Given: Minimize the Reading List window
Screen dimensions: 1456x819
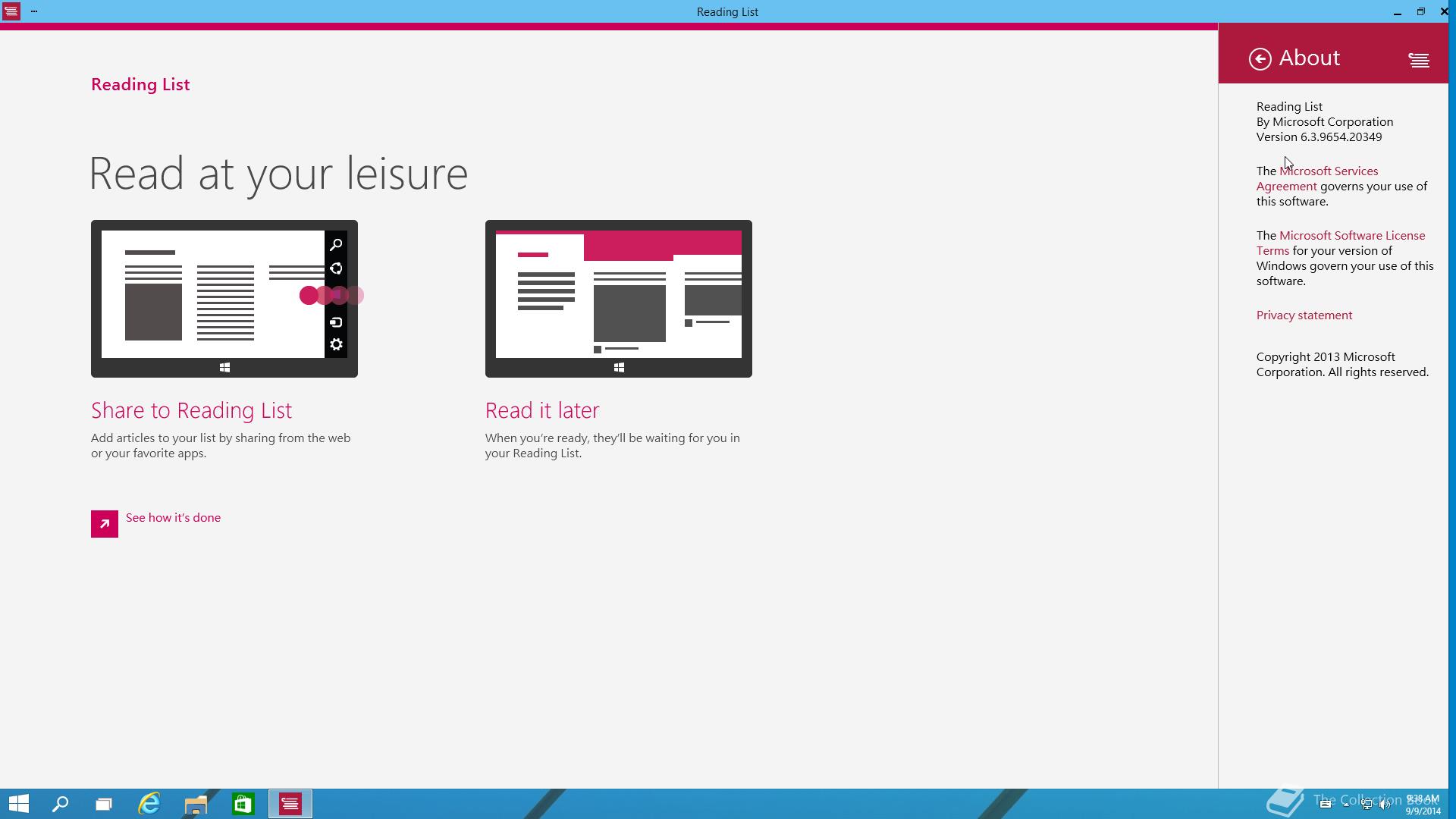Looking at the screenshot, I should coord(1397,12).
